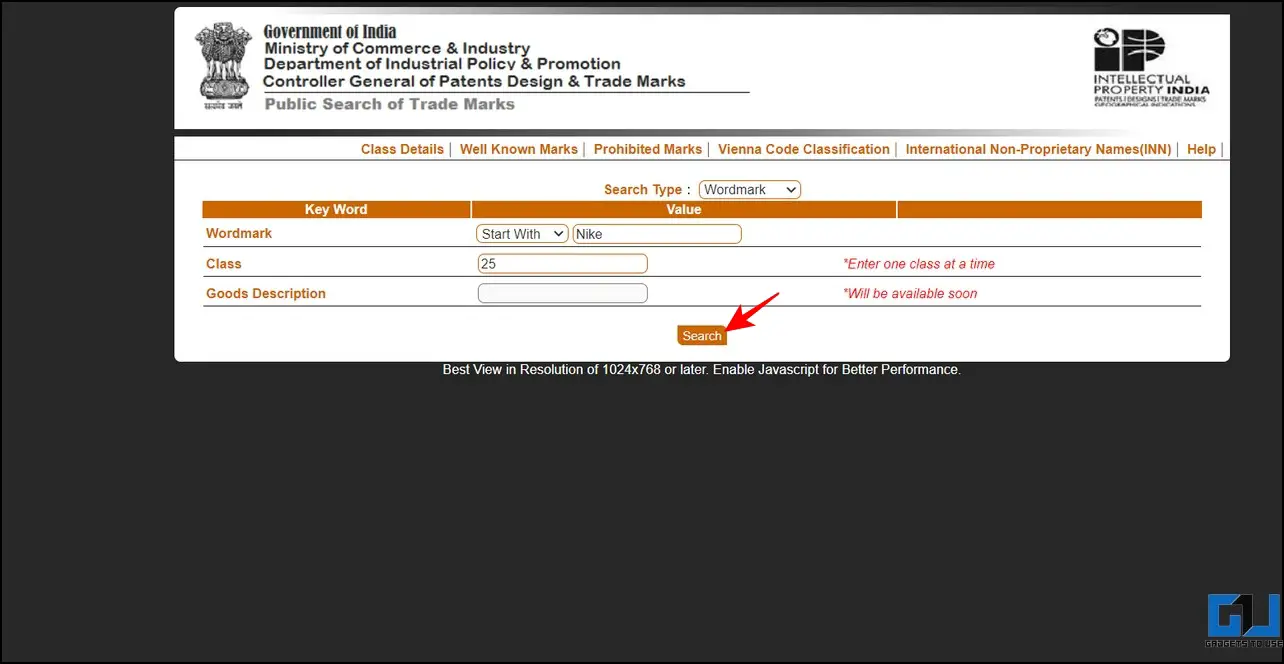Click the Class row label

click(x=224, y=264)
